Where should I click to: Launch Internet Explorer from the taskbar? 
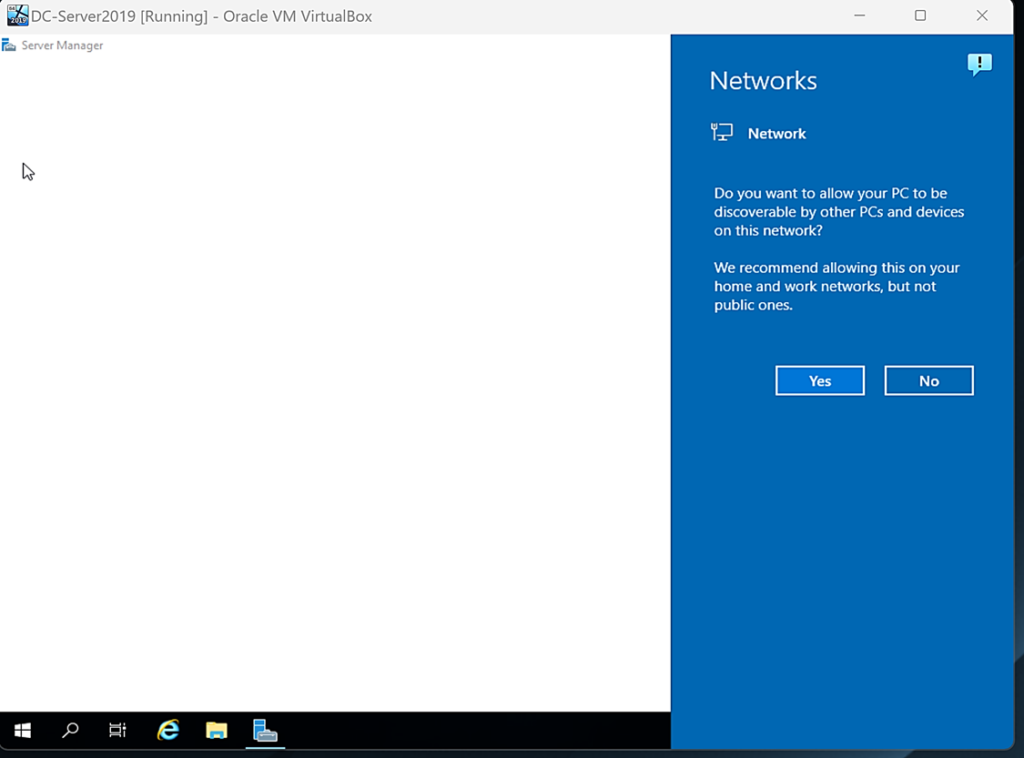click(168, 730)
